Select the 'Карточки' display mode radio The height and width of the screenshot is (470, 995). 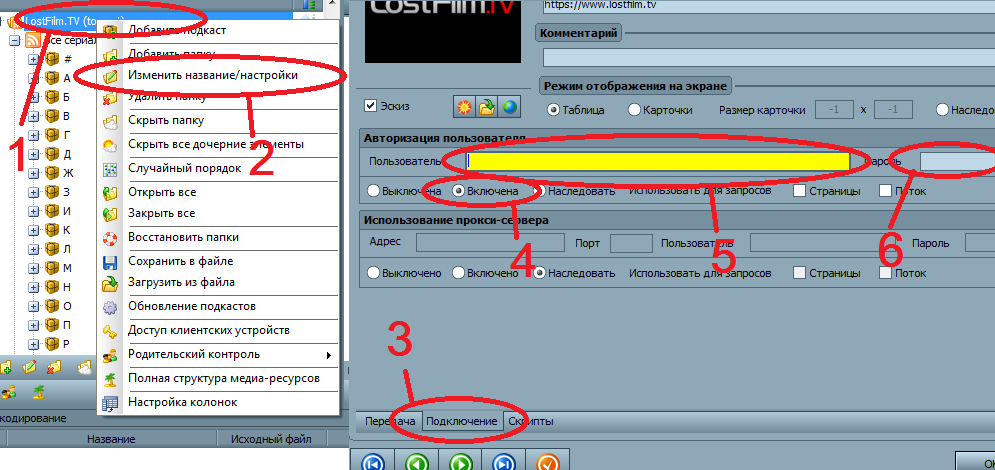[634, 110]
